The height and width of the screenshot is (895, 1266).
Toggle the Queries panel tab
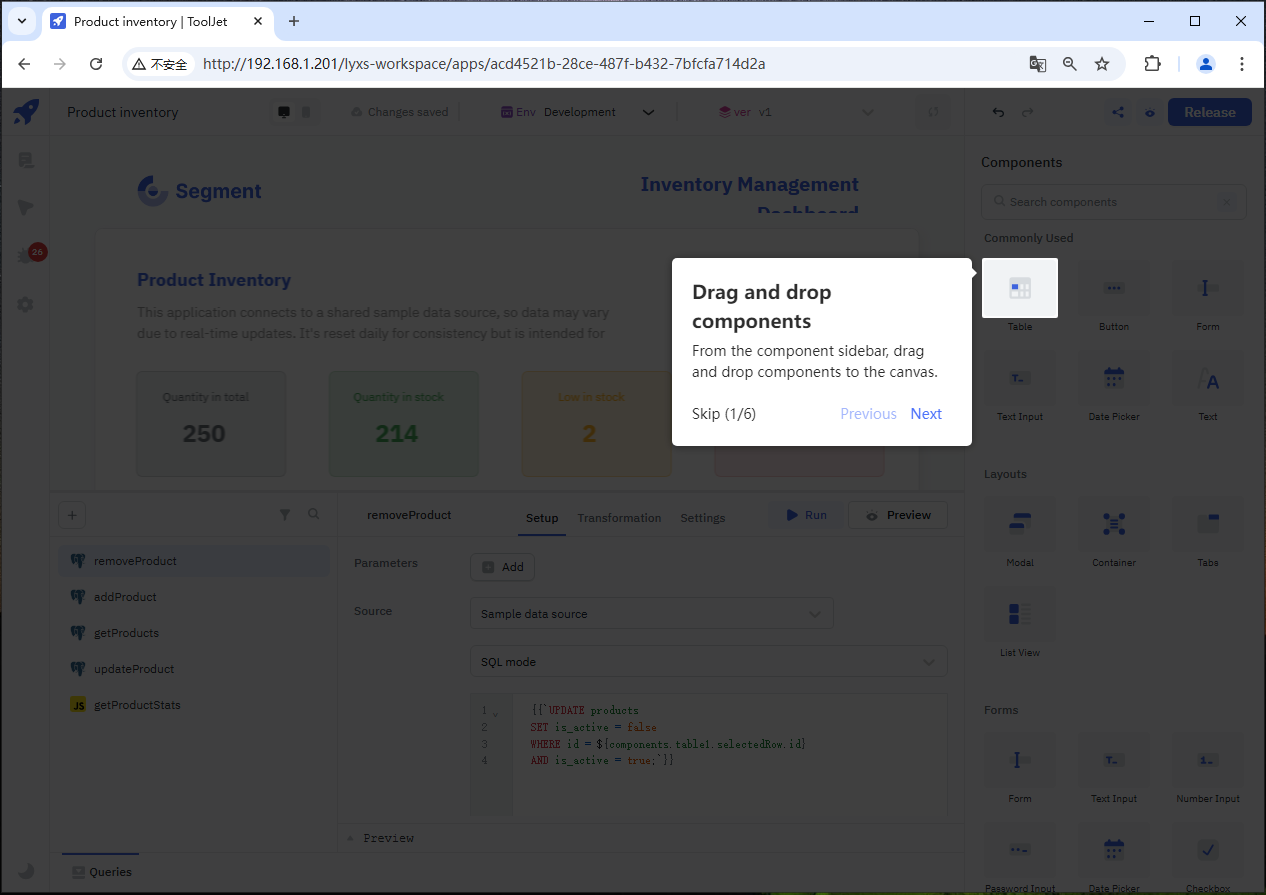click(x=101, y=872)
